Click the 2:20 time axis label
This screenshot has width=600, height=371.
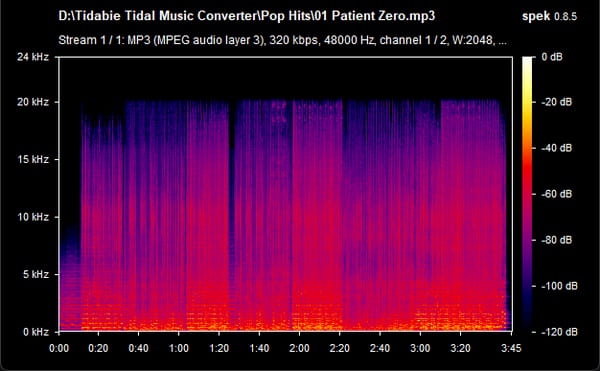click(x=339, y=348)
